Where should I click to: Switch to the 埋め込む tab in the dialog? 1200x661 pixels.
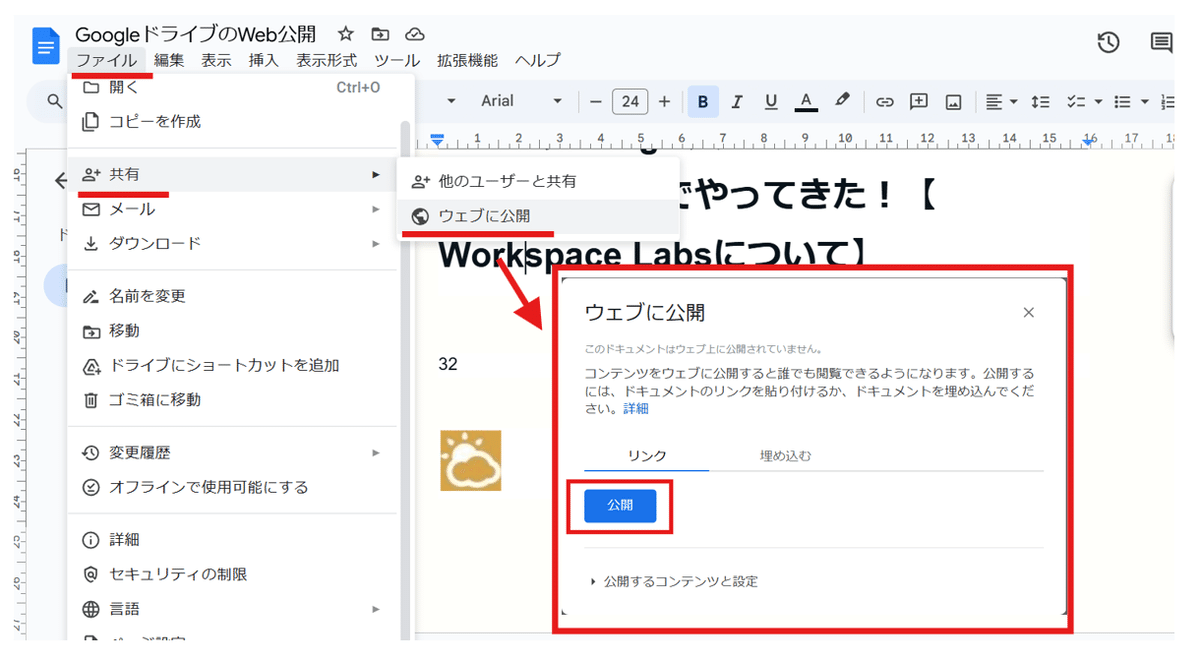[785, 456]
